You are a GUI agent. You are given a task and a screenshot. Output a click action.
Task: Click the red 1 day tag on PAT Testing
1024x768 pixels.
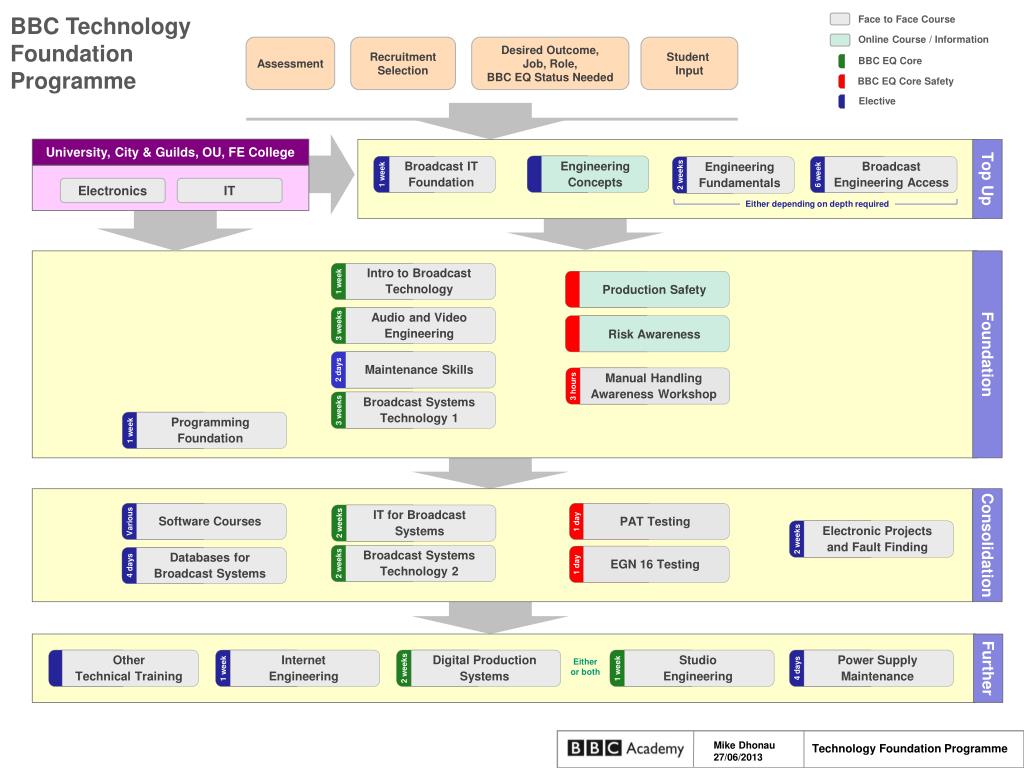coord(576,521)
